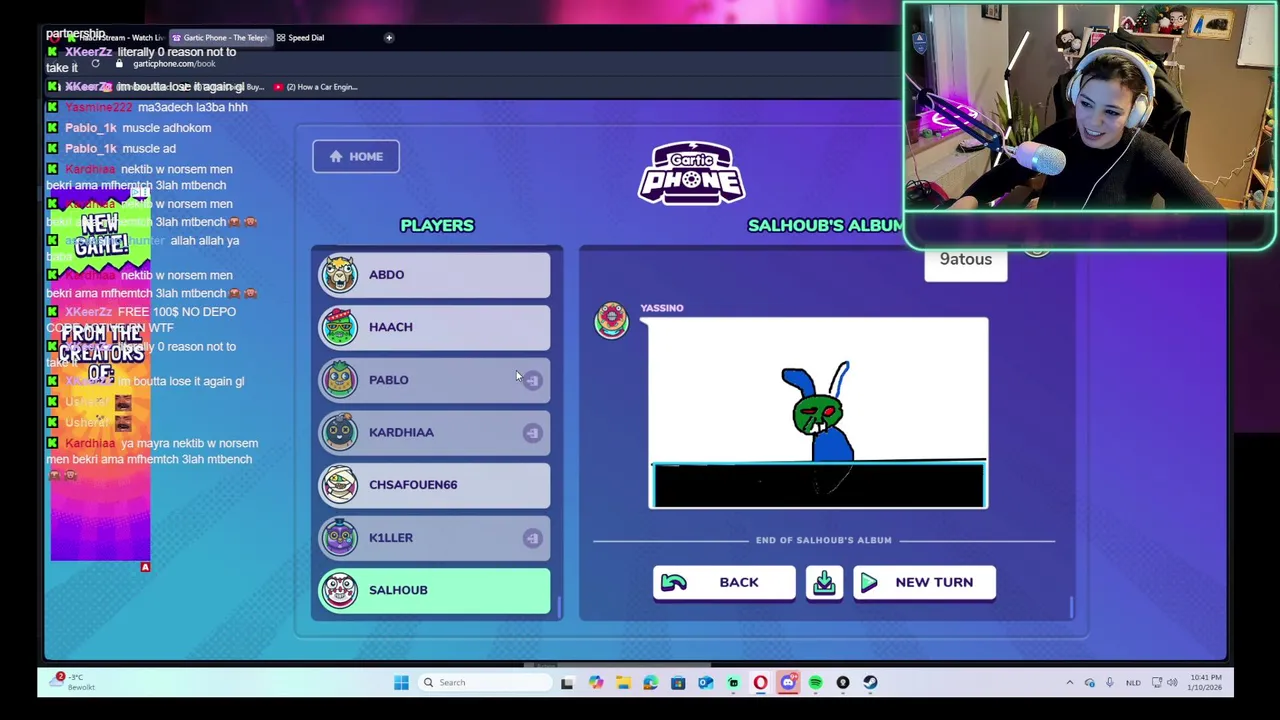Reload the page with the refresh icon

click(95, 64)
